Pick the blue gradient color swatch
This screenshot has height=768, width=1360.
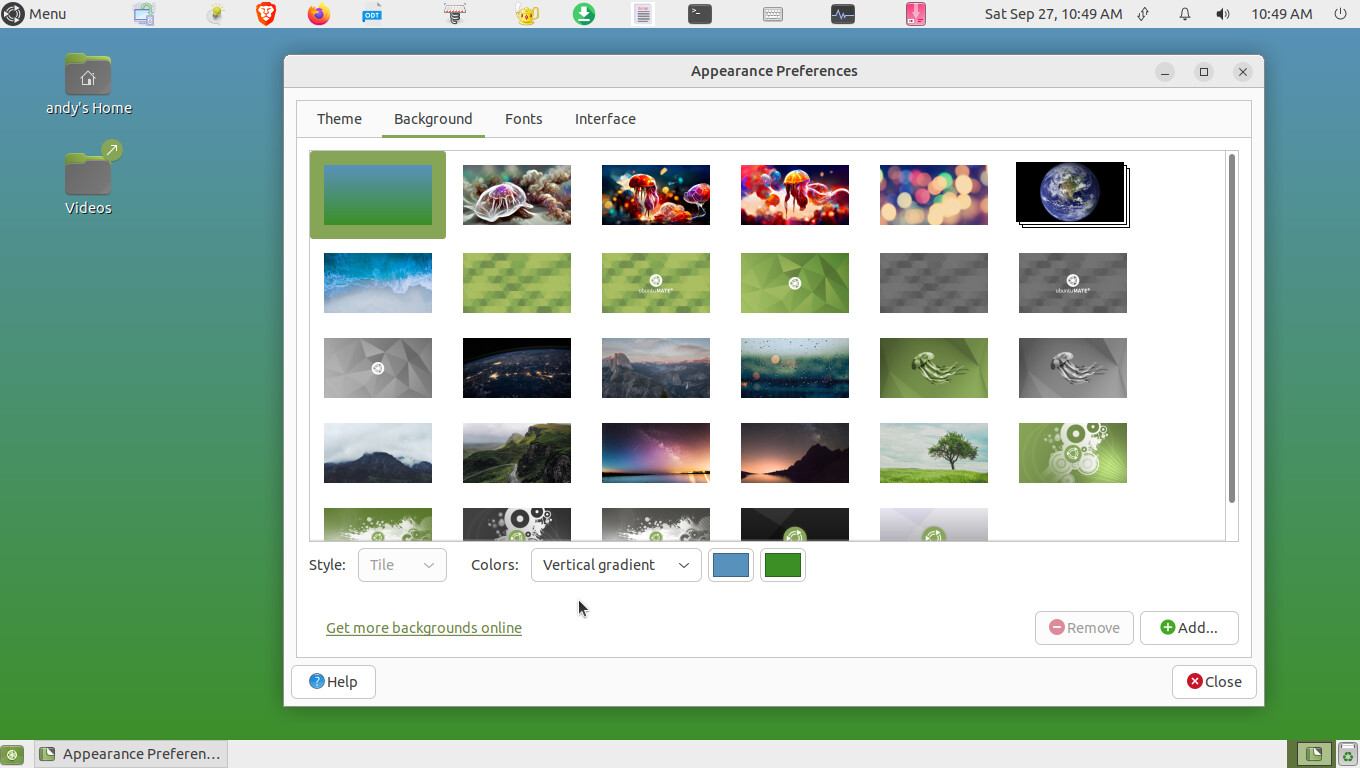[731, 565]
